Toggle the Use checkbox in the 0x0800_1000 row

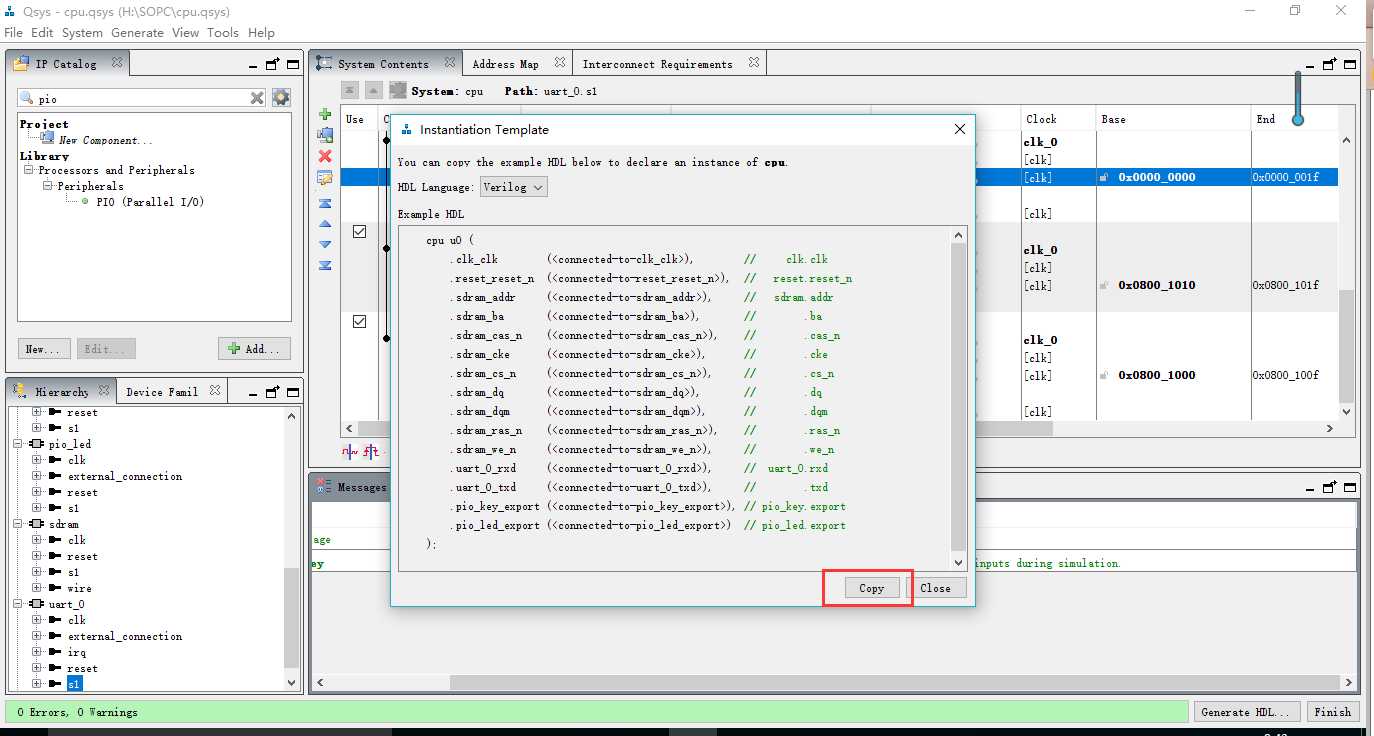(x=360, y=321)
